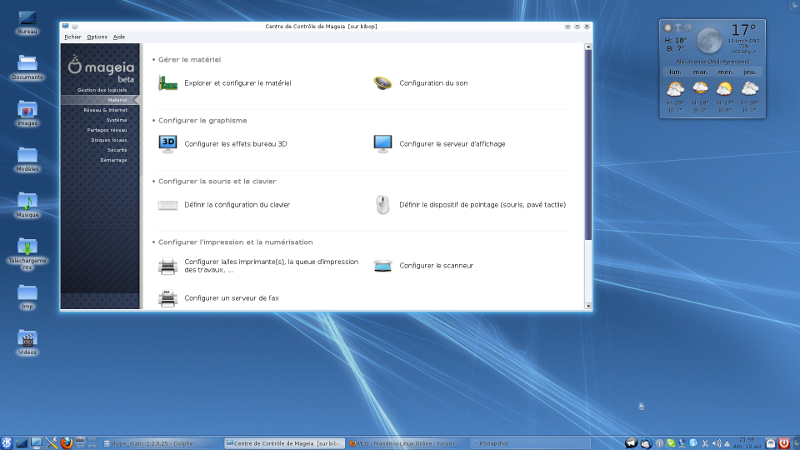Click Définir la configuration du clavier
Screen dimensions: 800x450
237,205
